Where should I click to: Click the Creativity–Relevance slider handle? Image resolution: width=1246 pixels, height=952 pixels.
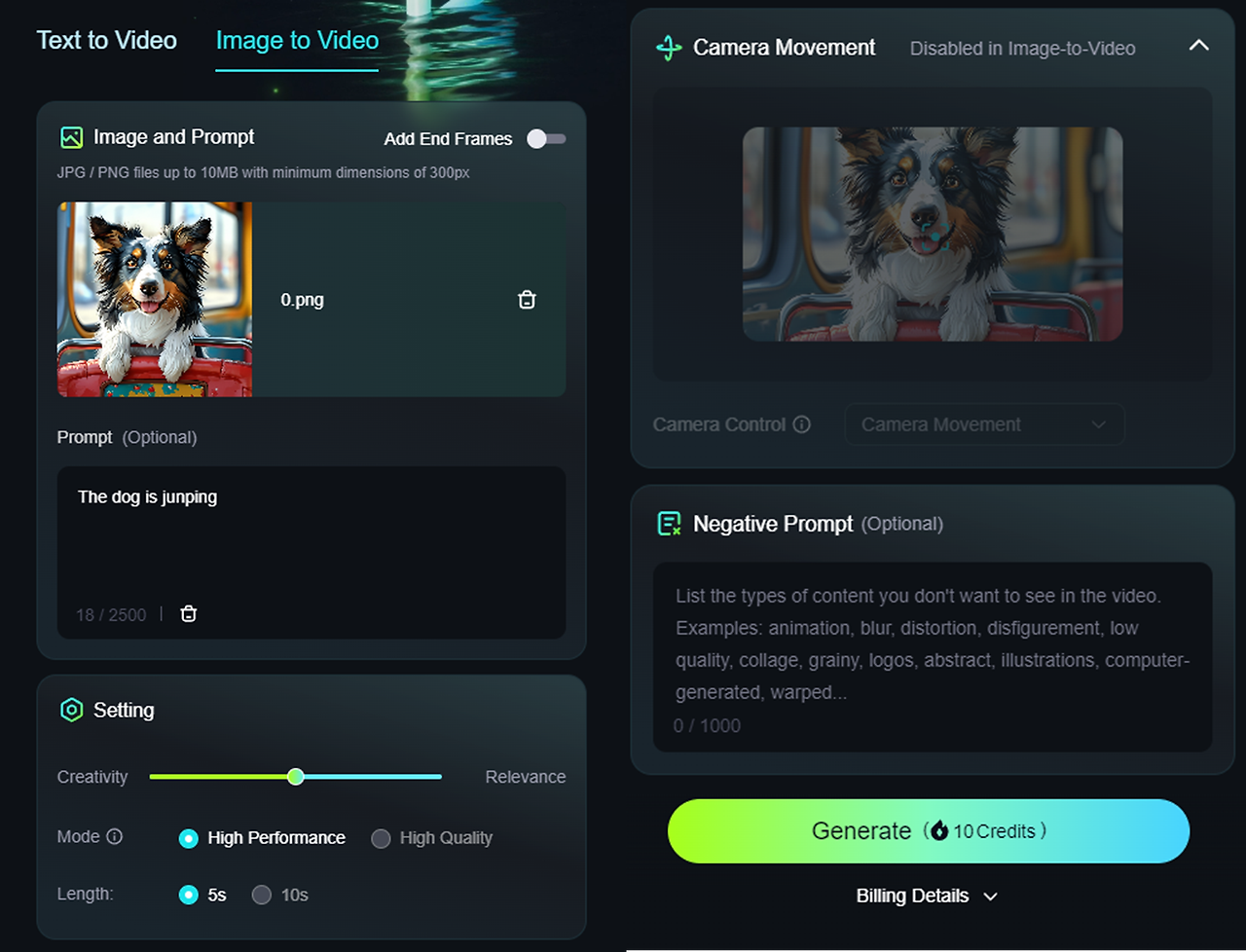[x=296, y=777]
